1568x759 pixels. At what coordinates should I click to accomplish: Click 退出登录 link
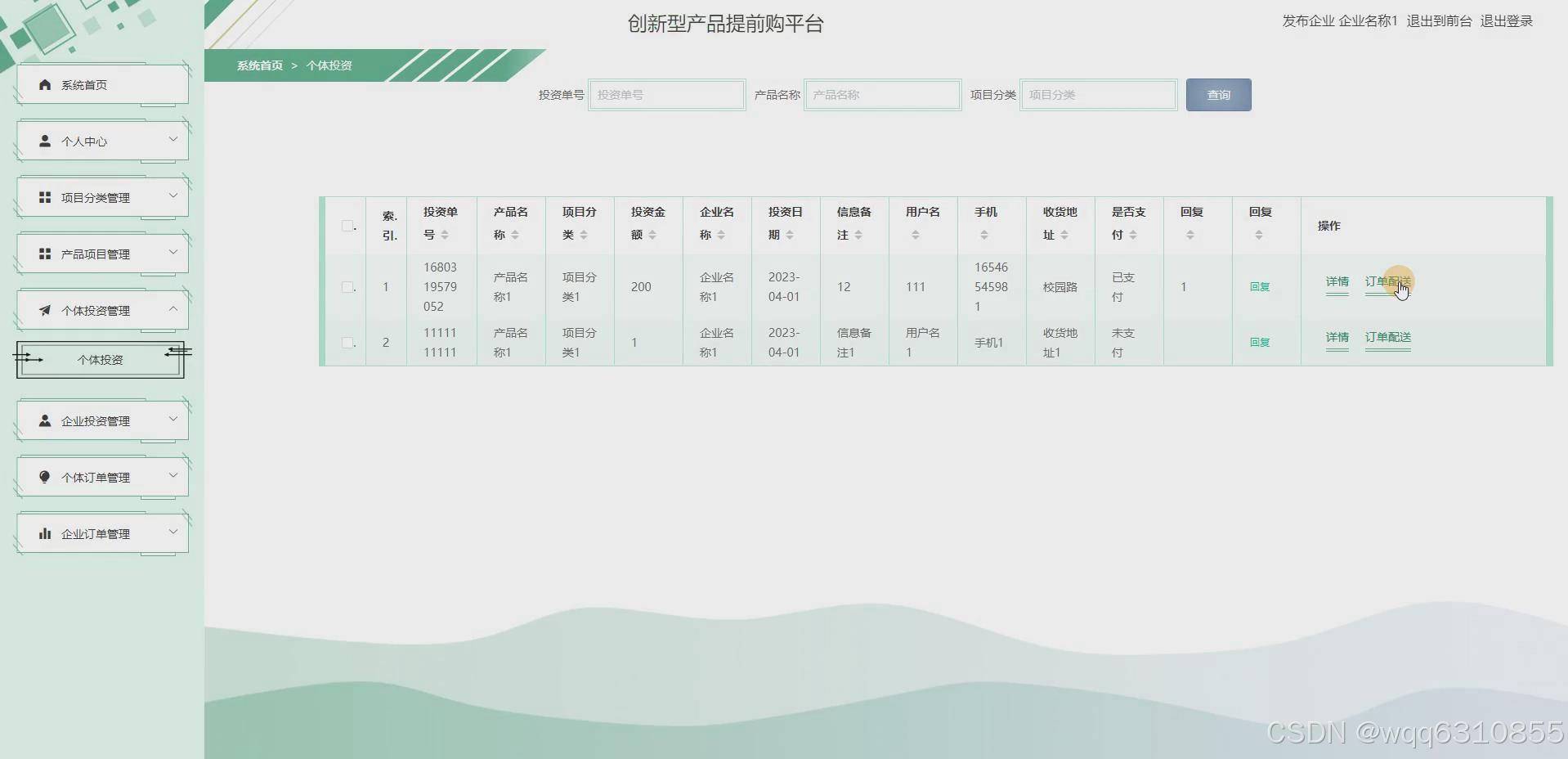[x=1506, y=21]
